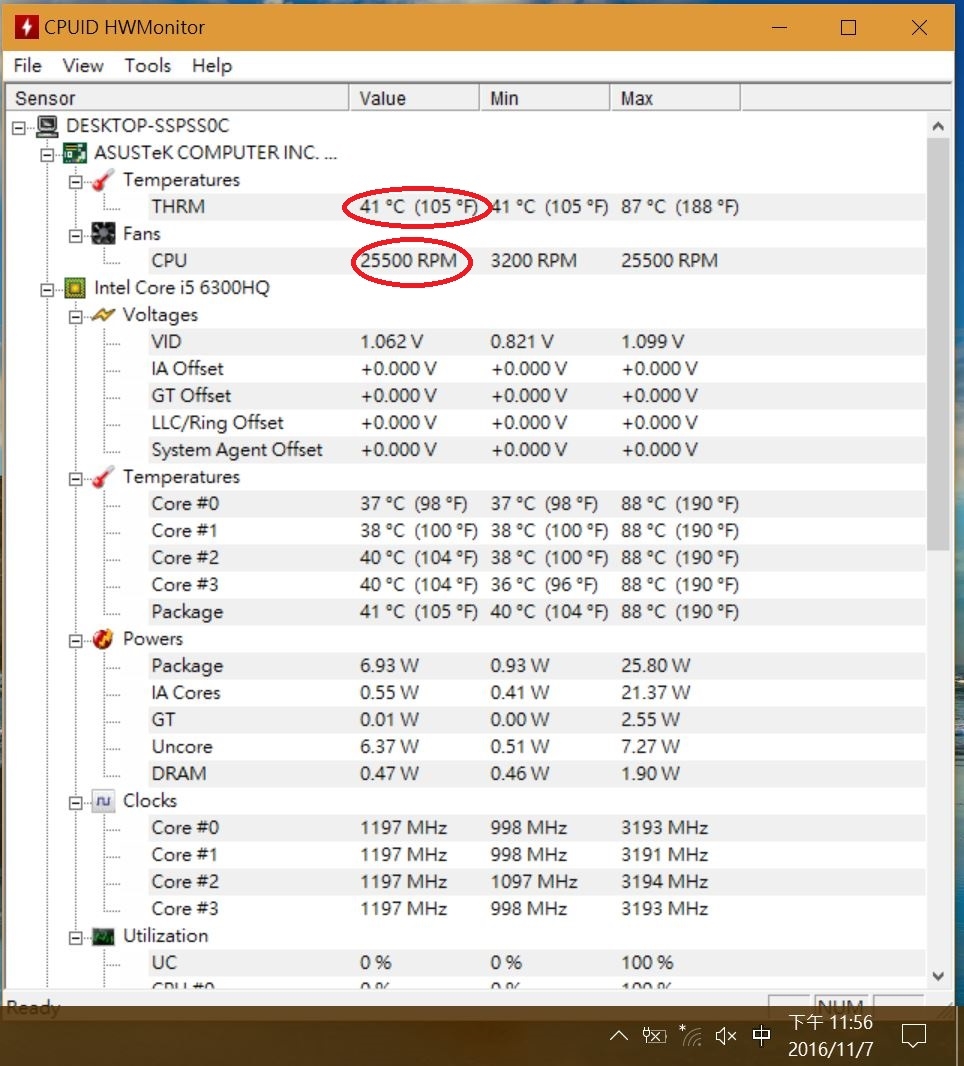This screenshot has width=964, height=1066.
Task: Select the IA Cores power row label
Action: (186, 693)
